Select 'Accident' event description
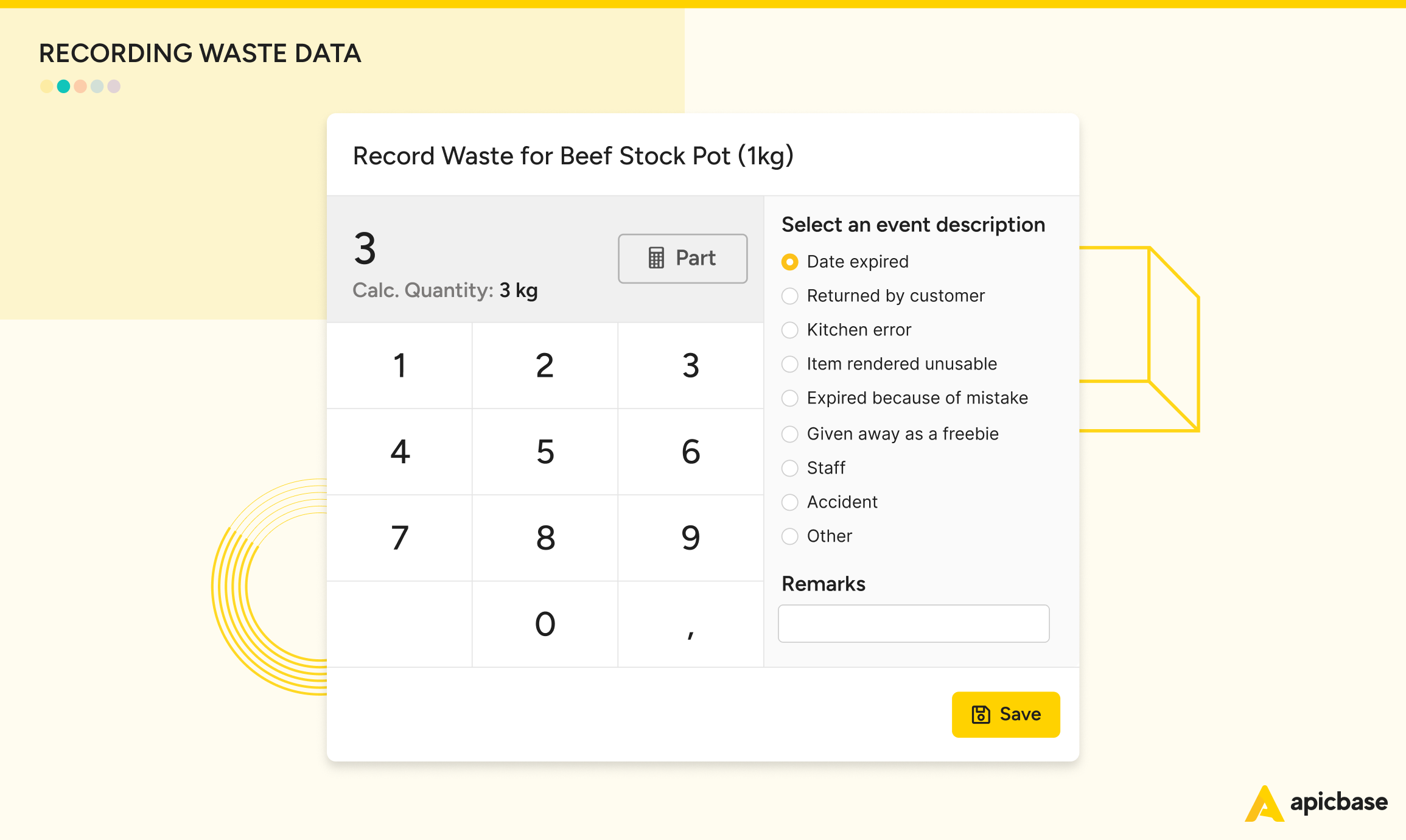Image resolution: width=1406 pixels, height=840 pixels. point(790,502)
